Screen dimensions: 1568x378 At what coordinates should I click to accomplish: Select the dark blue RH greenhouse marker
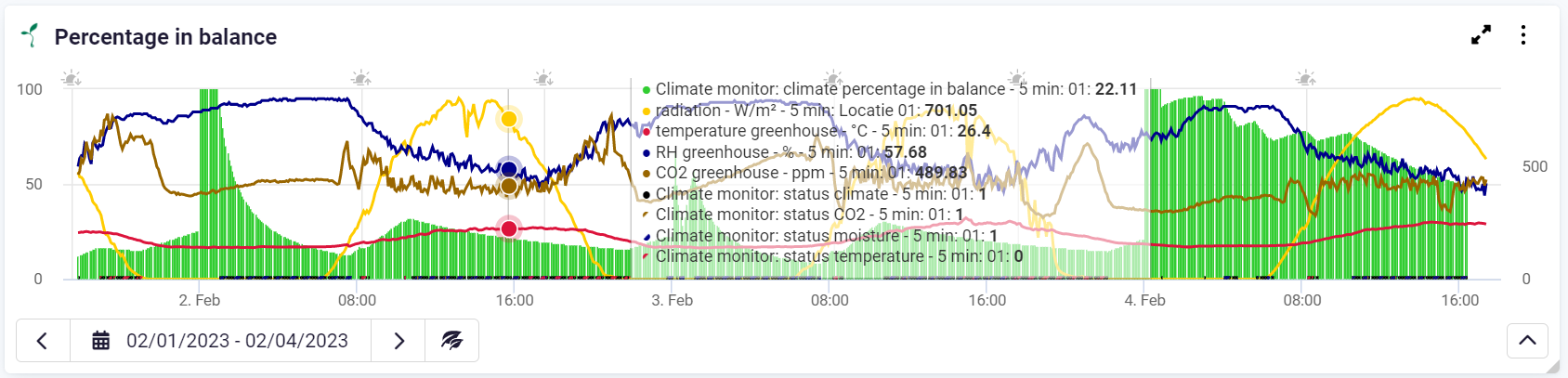tap(508, 169)
